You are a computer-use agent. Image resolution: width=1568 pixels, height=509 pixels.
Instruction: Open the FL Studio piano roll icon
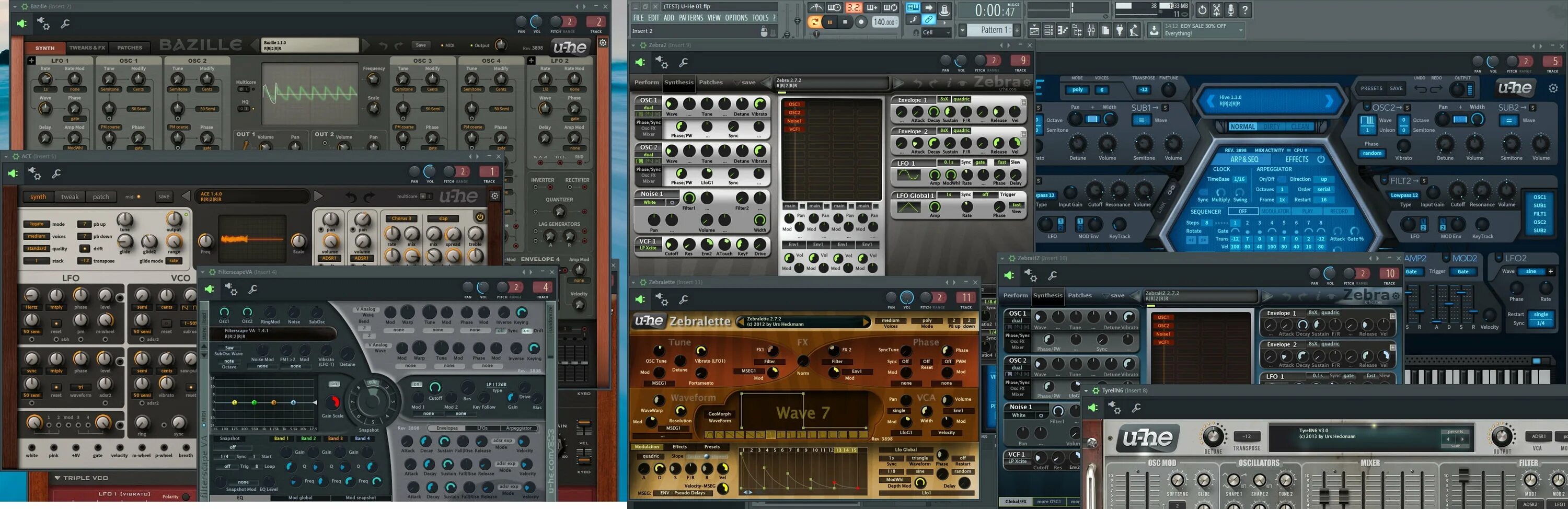(x=1063, y=30)
